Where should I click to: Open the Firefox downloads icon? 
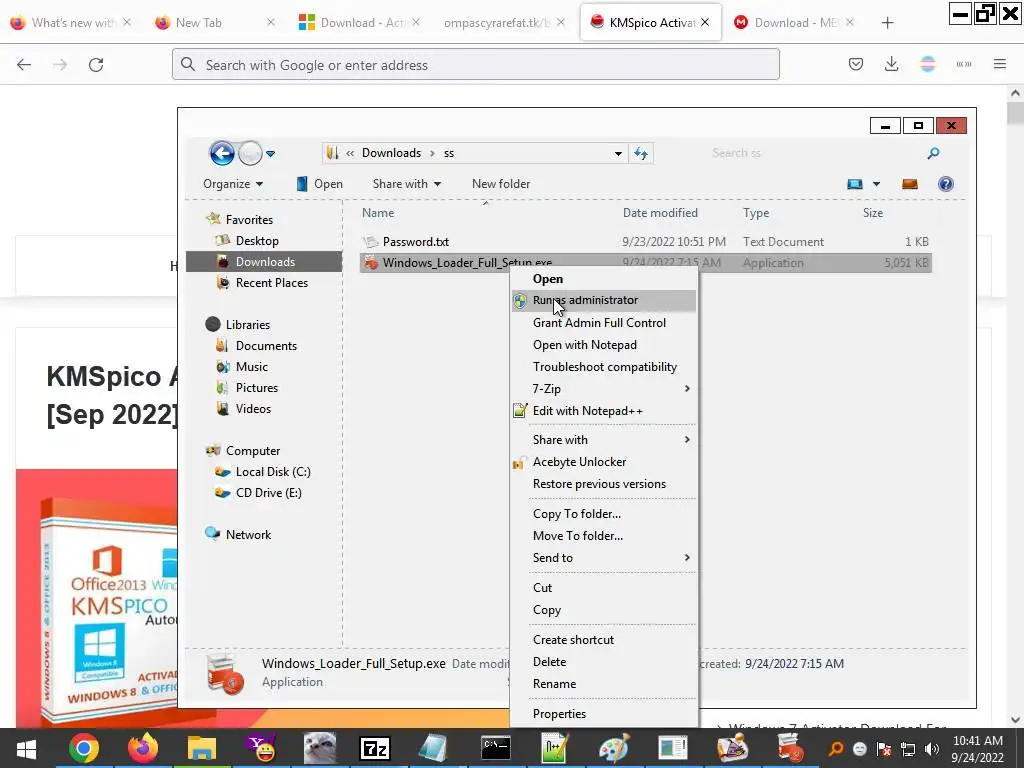click(891, 64)
